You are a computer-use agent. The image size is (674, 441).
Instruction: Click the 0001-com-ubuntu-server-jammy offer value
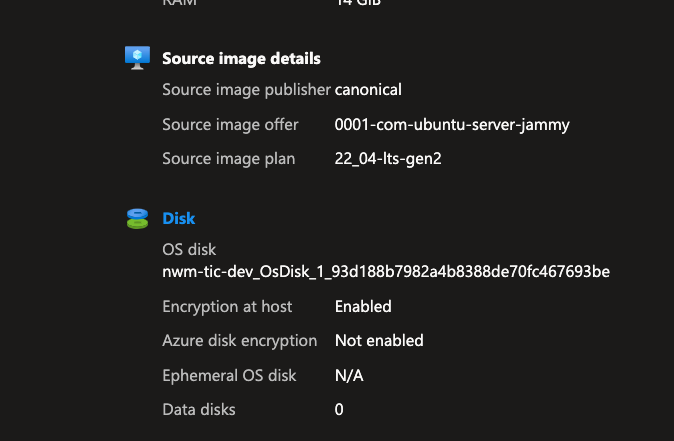pyautogui.click(x=452, y=125)
